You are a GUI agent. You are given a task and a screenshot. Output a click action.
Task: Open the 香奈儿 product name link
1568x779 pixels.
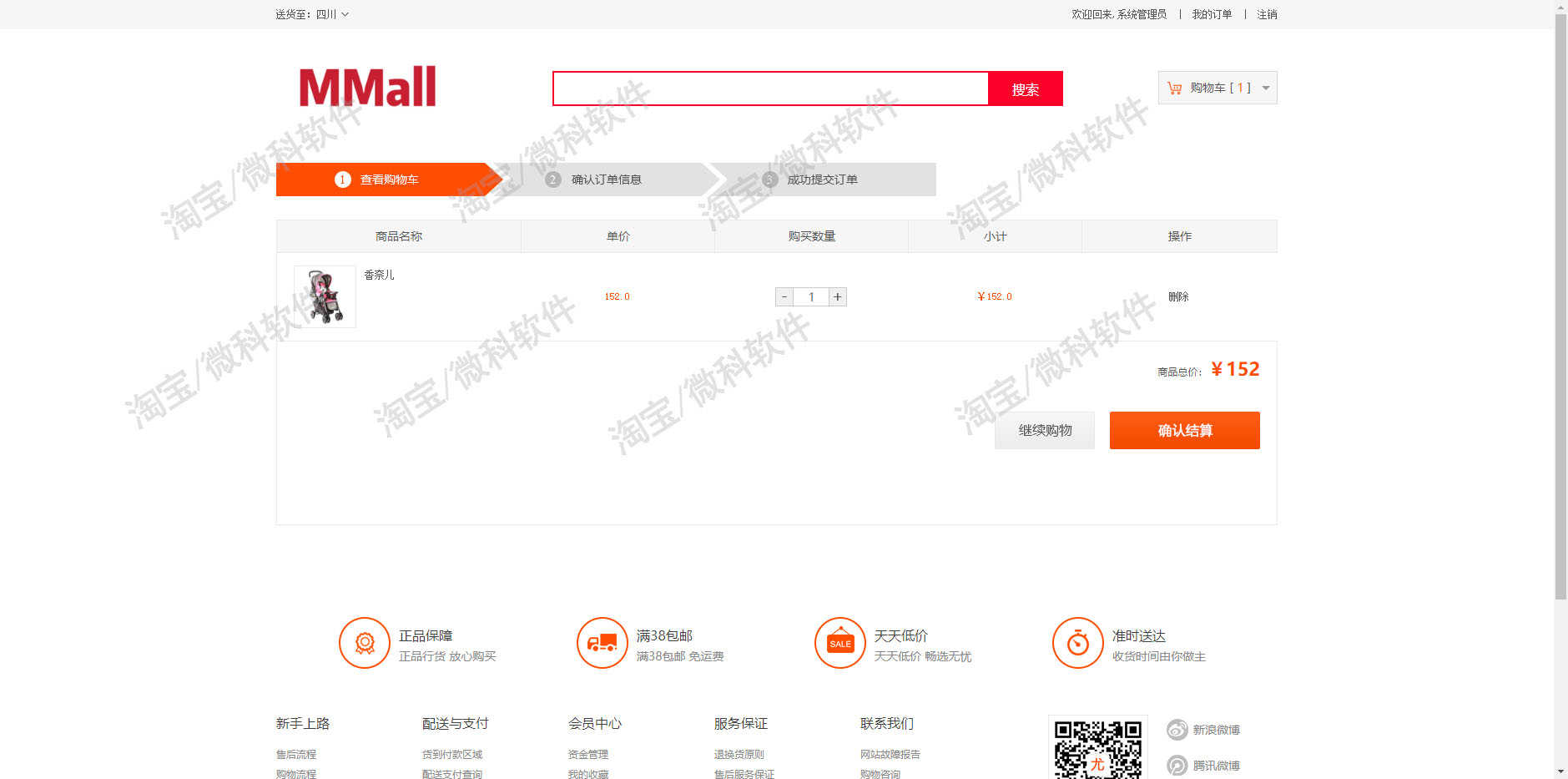(x=379, y=275)
